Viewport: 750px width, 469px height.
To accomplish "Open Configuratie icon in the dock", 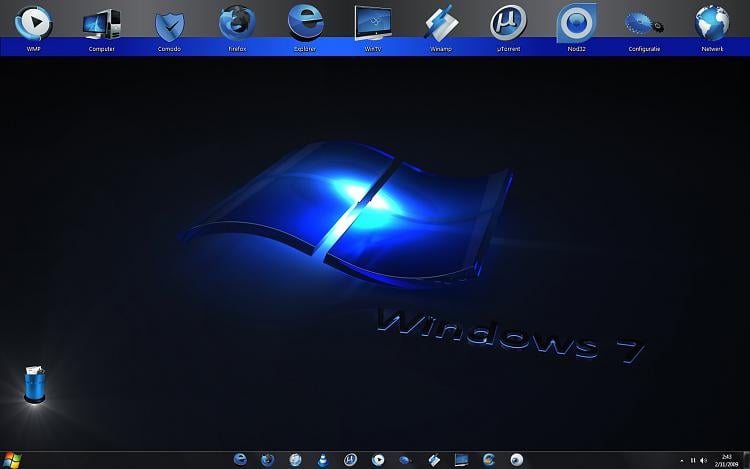I will (644, 24).
